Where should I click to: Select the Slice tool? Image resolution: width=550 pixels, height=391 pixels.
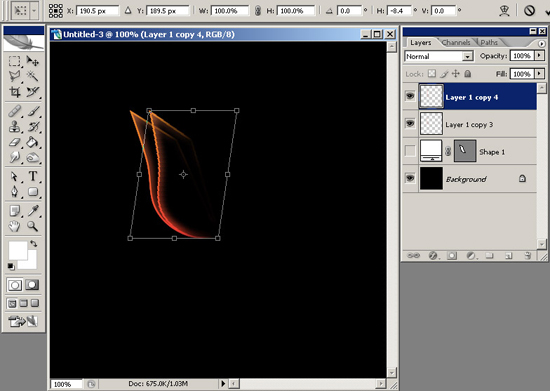(x=33, y=92)
